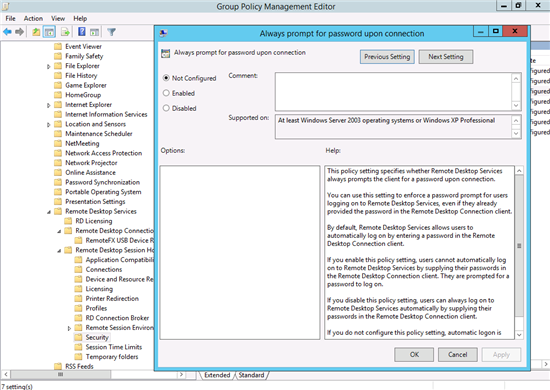Click the Help pane scroll down arrow
This screenshot has height=390, width=550.
pos(519,335)
